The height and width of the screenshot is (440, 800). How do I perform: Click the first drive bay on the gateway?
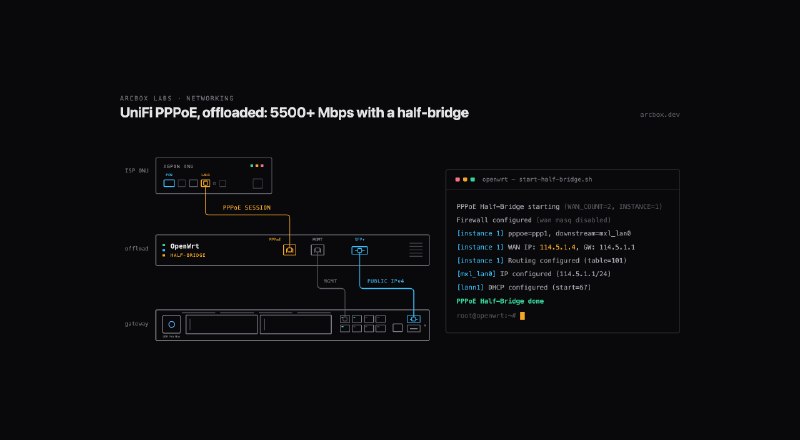click(x=221, y=325)
